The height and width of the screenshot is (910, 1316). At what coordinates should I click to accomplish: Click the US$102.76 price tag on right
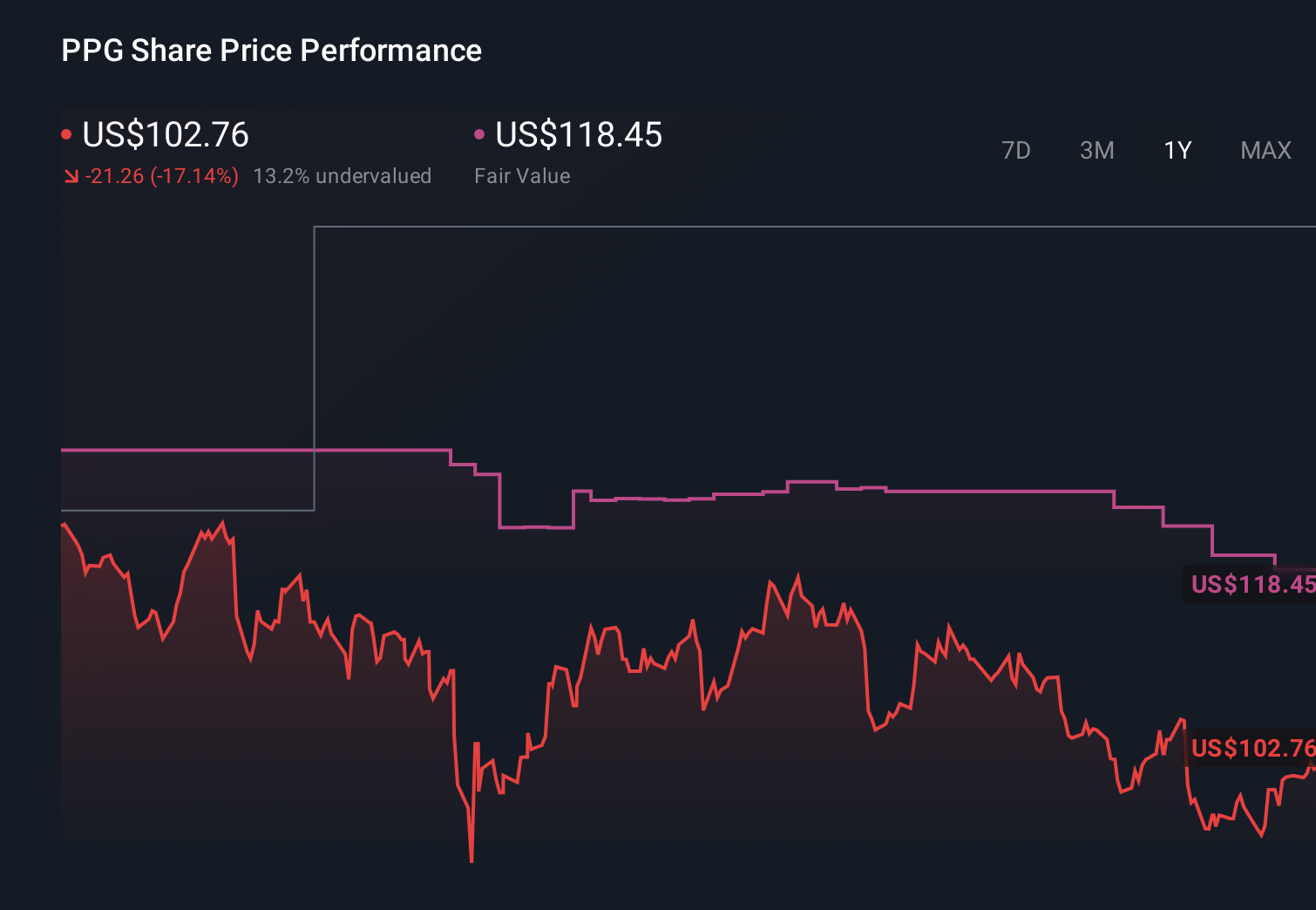coord(1250,749)
